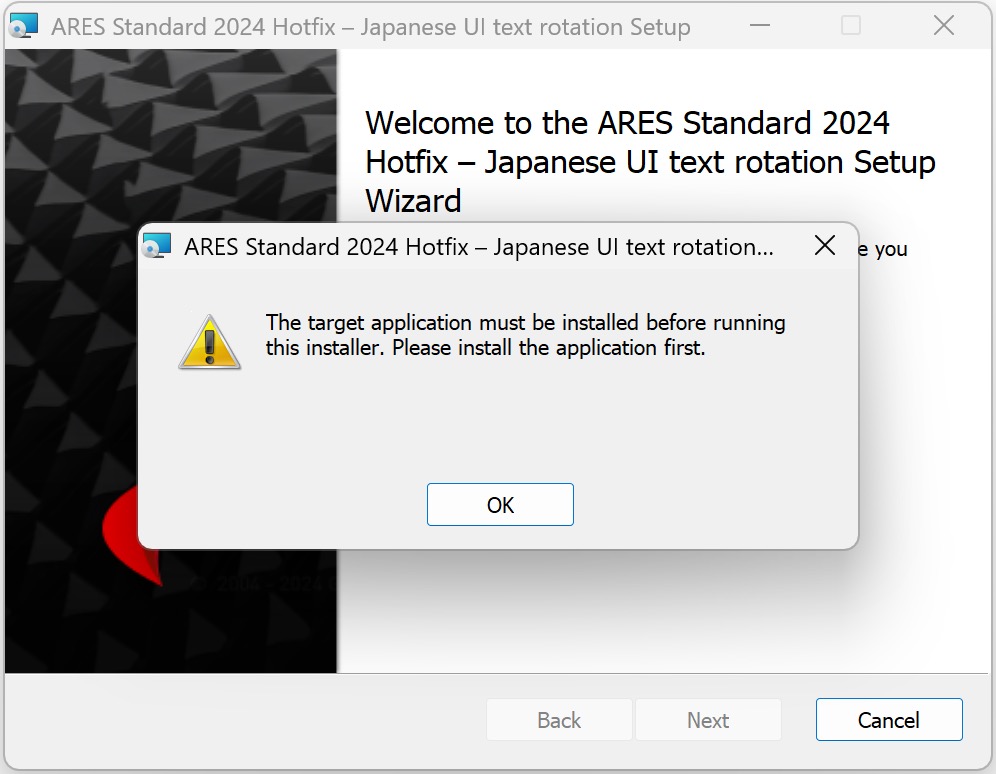Click the warning dialog's title text

click(479, 246)
